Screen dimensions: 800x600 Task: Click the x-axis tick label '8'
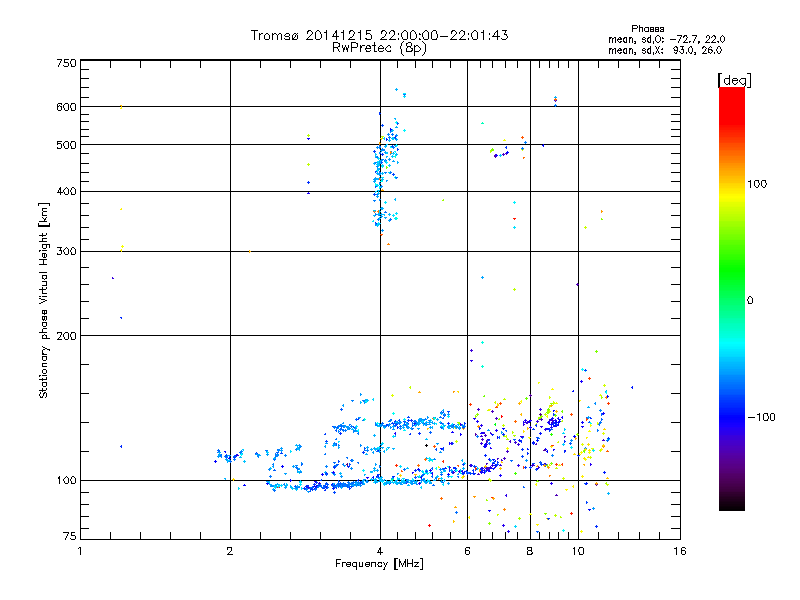coord(530,551)
